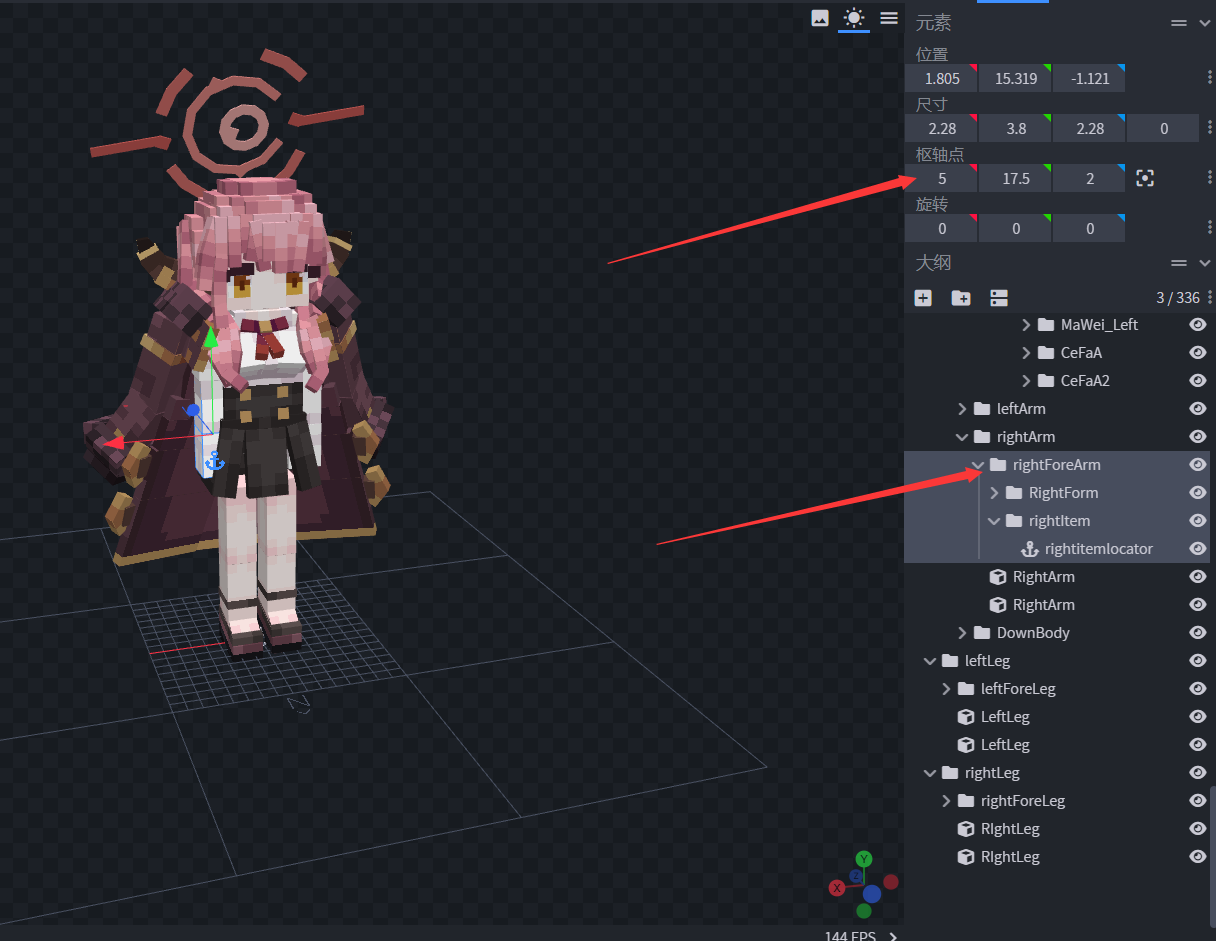This screenshot has height=941, width=1216.
Task: Select the rightitemlocator row label
Action: coord(1099,549)
